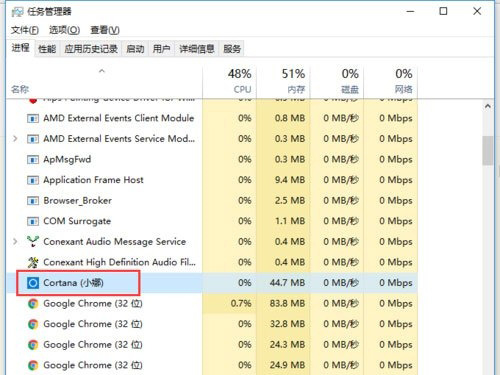Click the 1.1 MB memory value
This screenshot has width=500, height=375.
click(290, 221)
